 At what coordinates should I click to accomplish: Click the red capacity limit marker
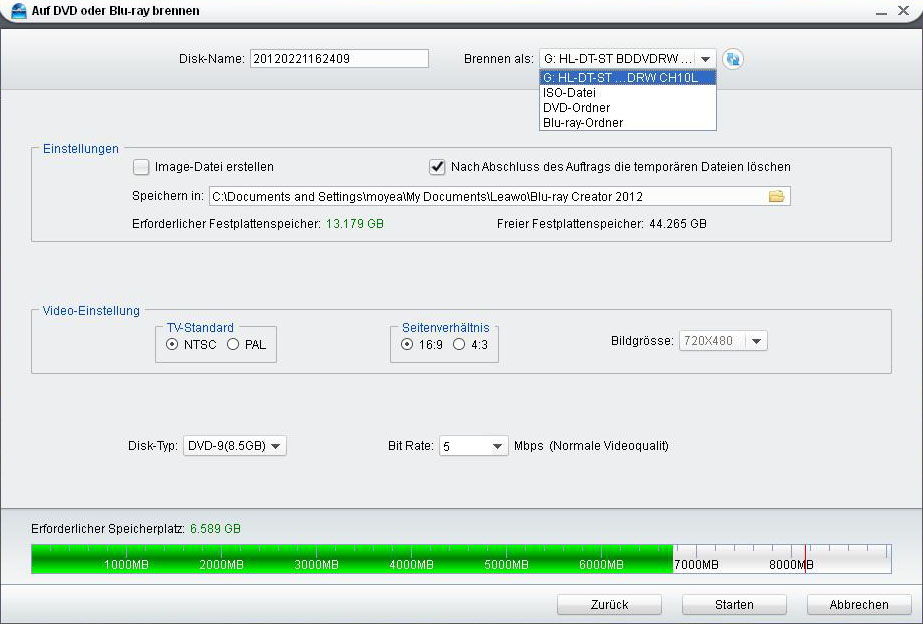tap(805, 559)
